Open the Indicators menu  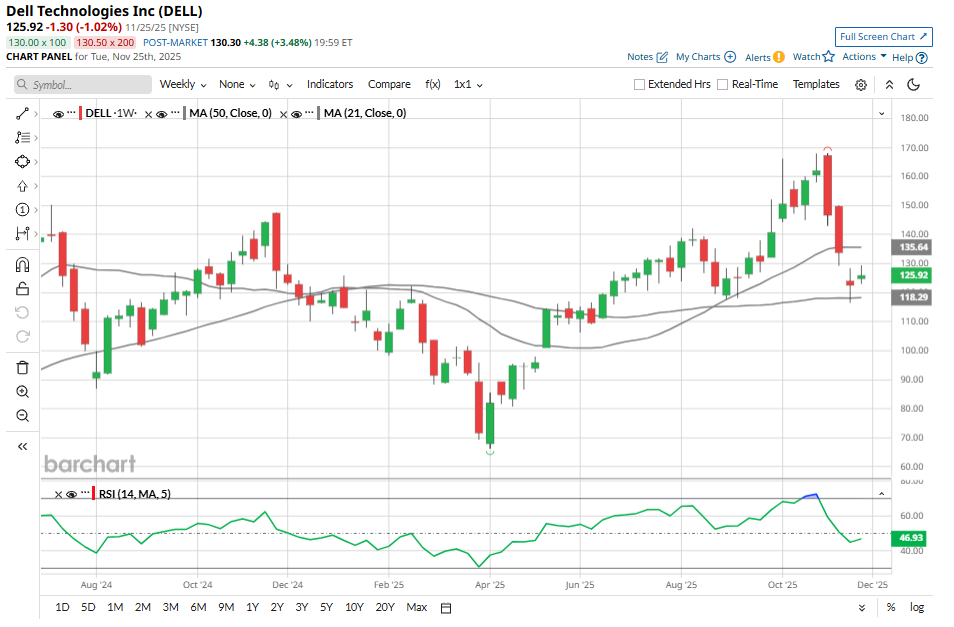point(330,85)
